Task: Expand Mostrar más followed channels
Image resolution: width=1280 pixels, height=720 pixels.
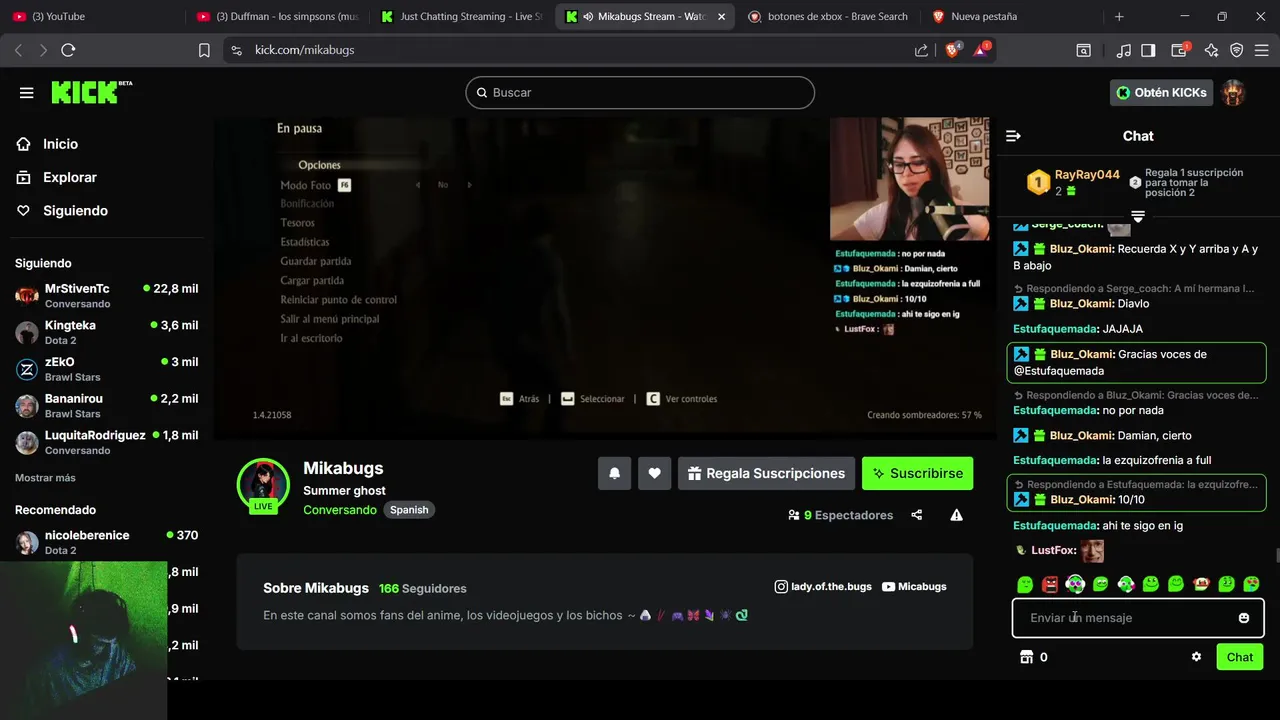Action: pos(45,478)
